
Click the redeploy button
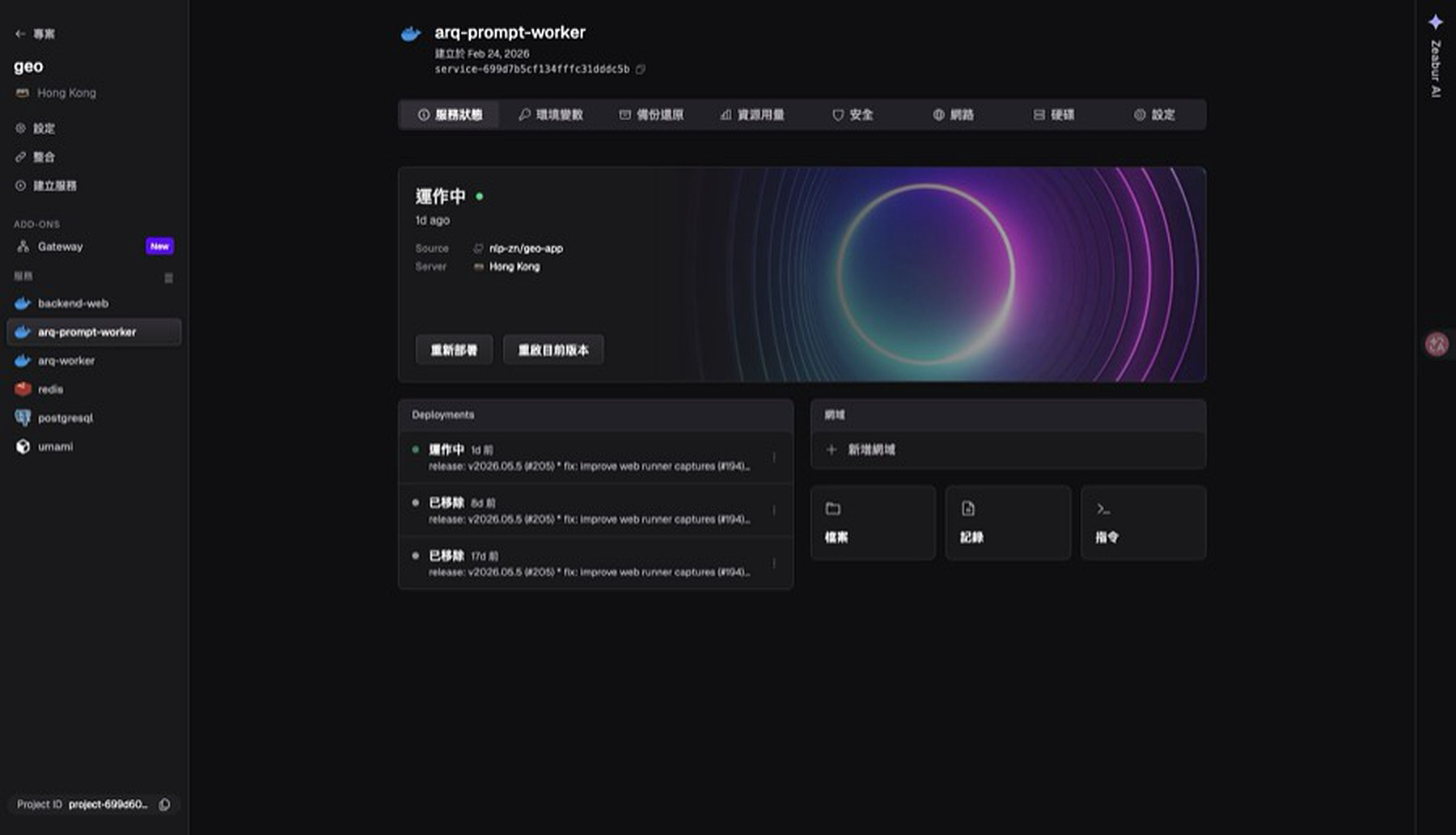[454, 350]
